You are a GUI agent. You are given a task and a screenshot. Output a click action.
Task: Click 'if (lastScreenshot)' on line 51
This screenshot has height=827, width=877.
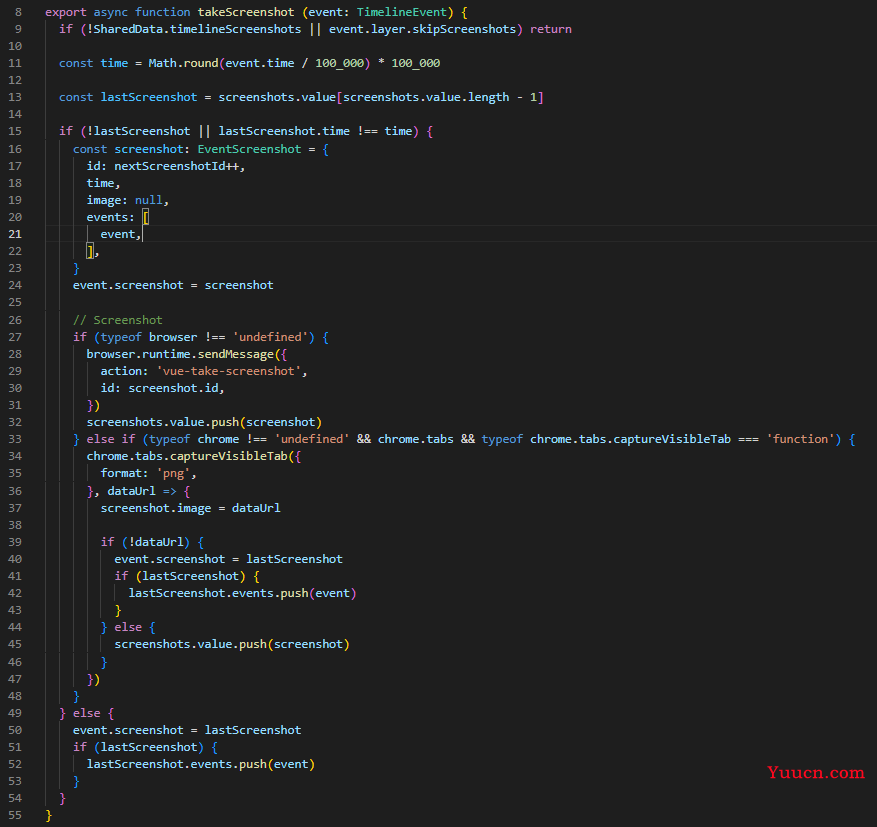click(138, 747)
